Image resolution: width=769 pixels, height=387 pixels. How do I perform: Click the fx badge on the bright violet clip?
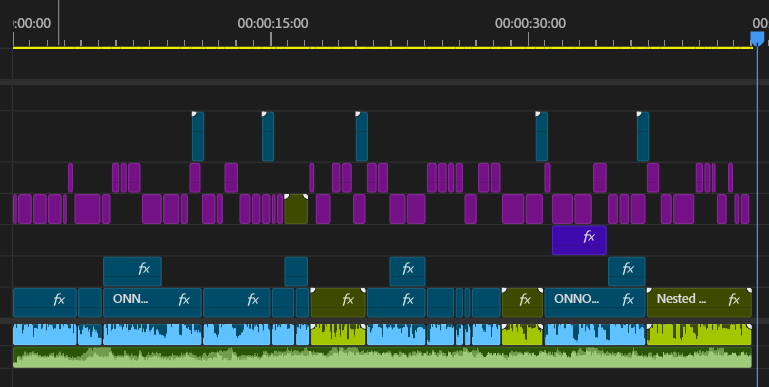[x=589, y=237]
